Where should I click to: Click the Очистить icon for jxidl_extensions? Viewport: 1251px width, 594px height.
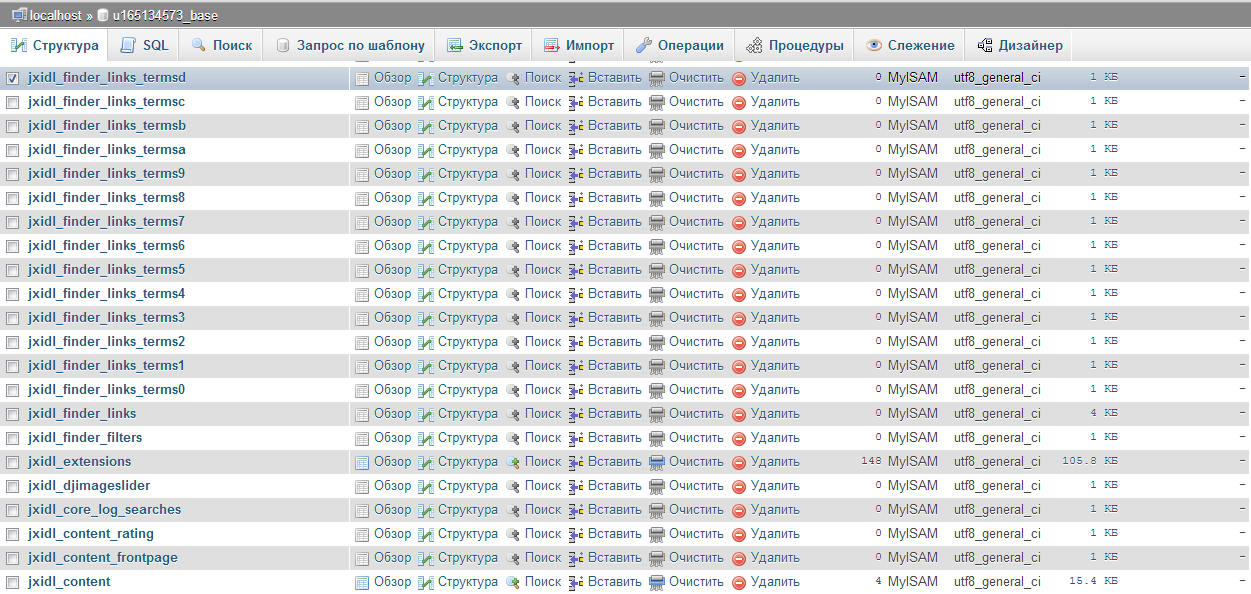(x=657, y=462)
